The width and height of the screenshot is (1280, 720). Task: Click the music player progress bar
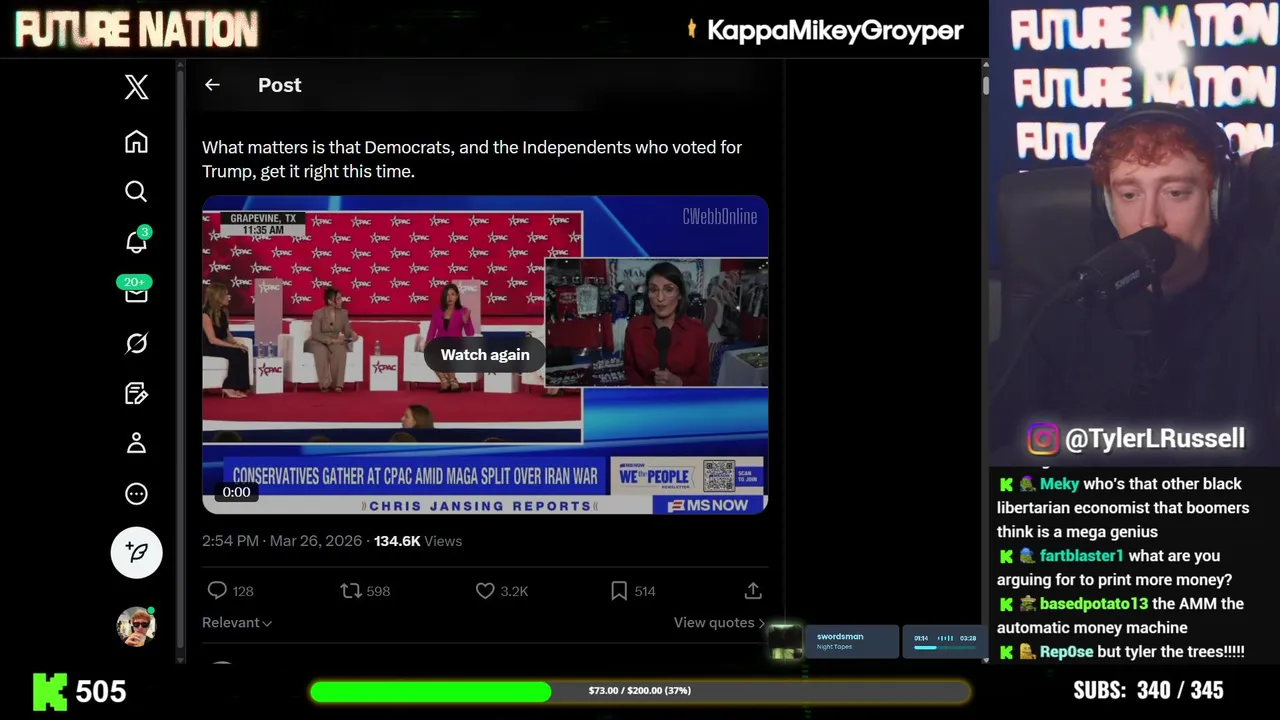point(944,648)
